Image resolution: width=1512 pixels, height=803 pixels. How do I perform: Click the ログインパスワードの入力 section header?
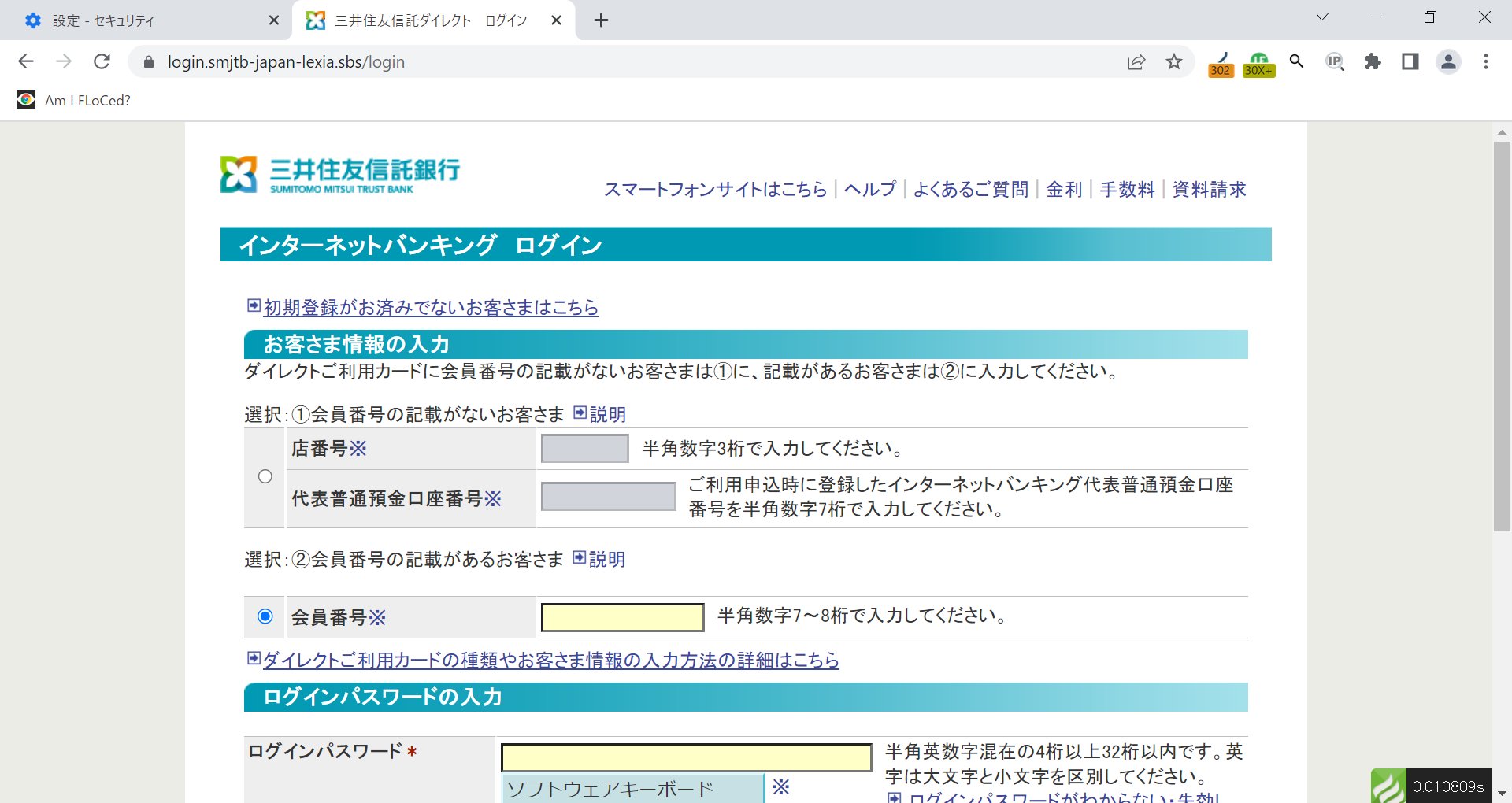click(x=746, y=698)
